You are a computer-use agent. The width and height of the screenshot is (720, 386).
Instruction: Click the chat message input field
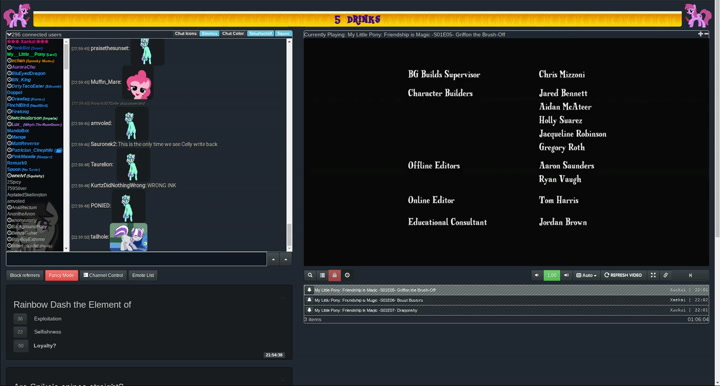click(136, 259)
